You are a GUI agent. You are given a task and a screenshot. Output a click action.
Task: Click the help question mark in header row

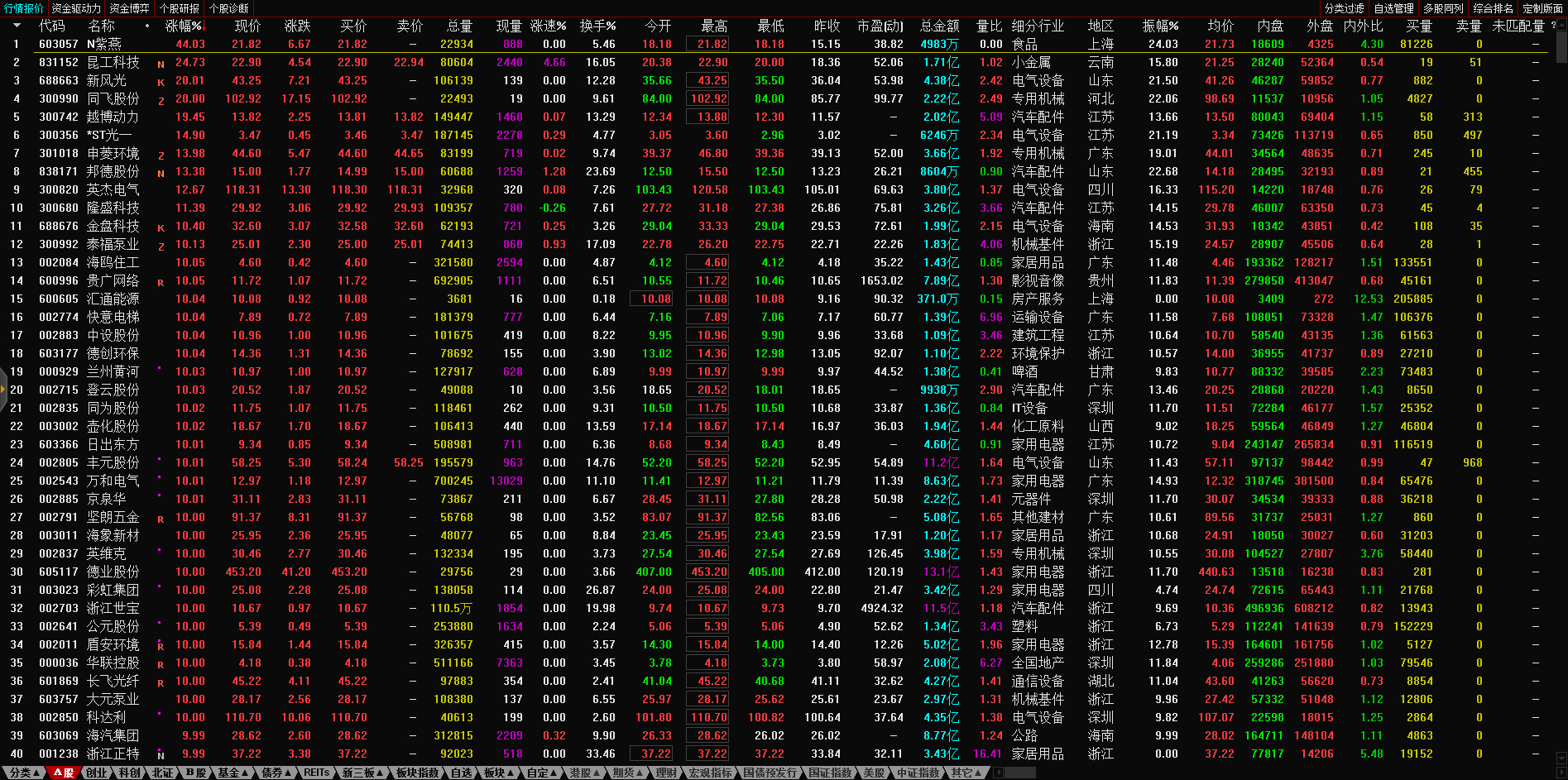click(x=1552, y=26)
